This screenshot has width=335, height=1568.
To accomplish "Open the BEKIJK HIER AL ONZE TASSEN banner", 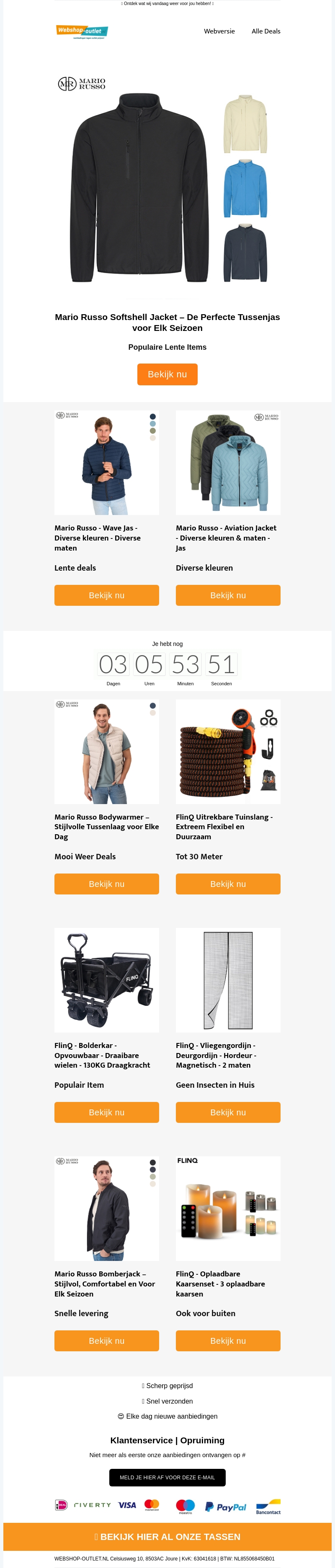I will tap(167, 1536).
